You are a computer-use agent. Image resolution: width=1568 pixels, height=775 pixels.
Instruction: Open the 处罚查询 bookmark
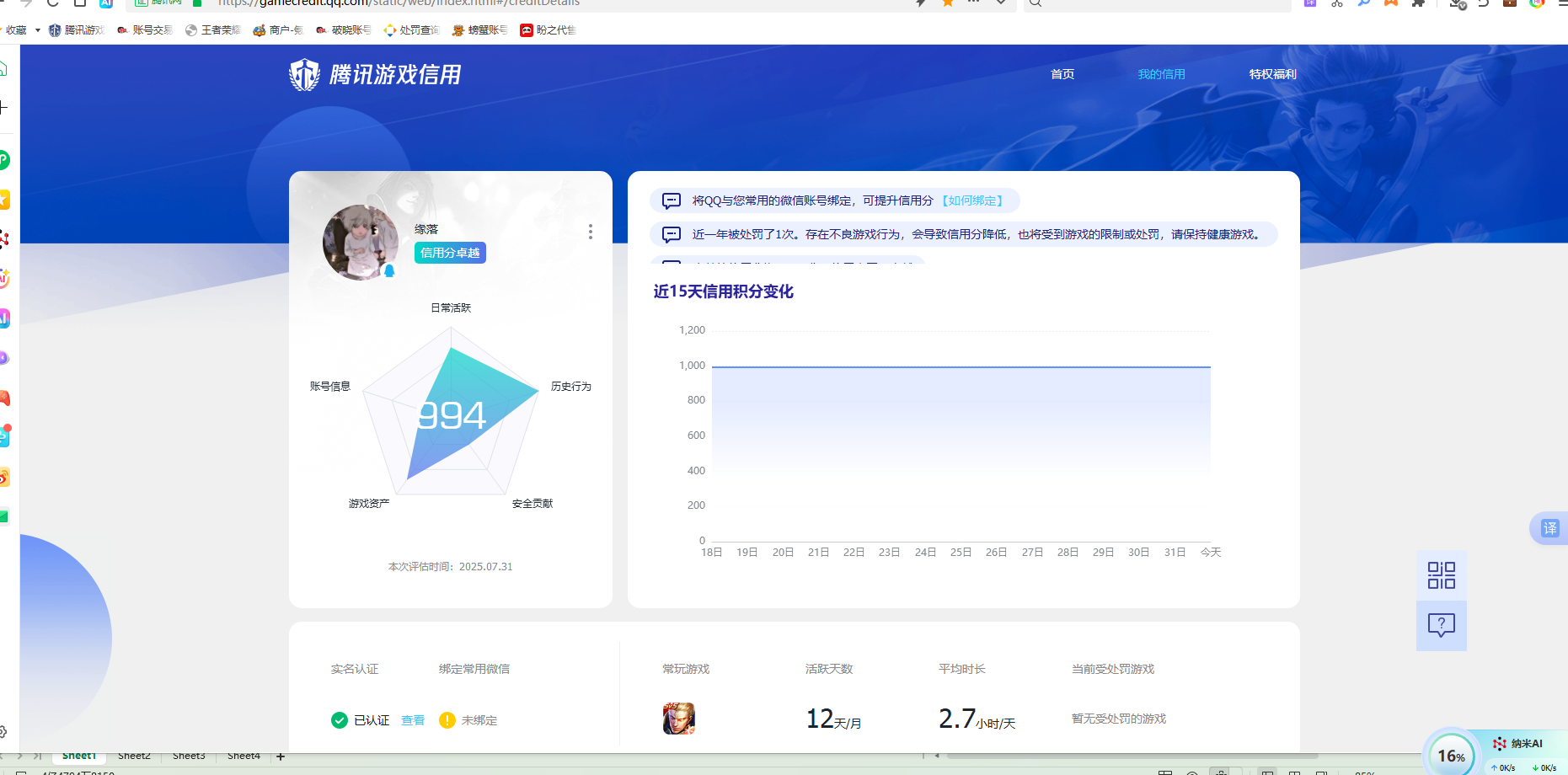(411, 30)
